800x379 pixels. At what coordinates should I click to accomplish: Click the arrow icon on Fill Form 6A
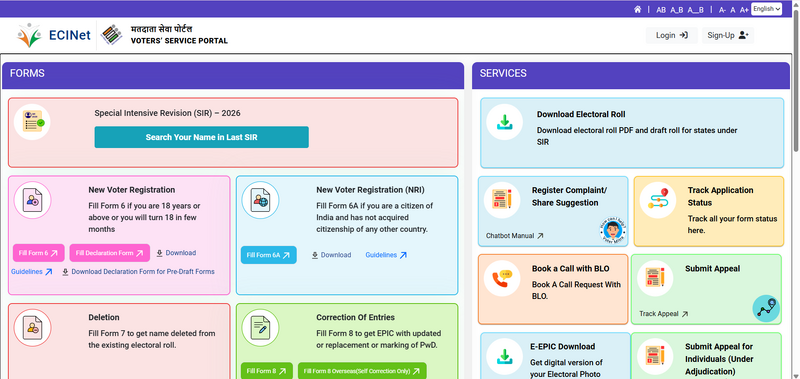point(286,255)
